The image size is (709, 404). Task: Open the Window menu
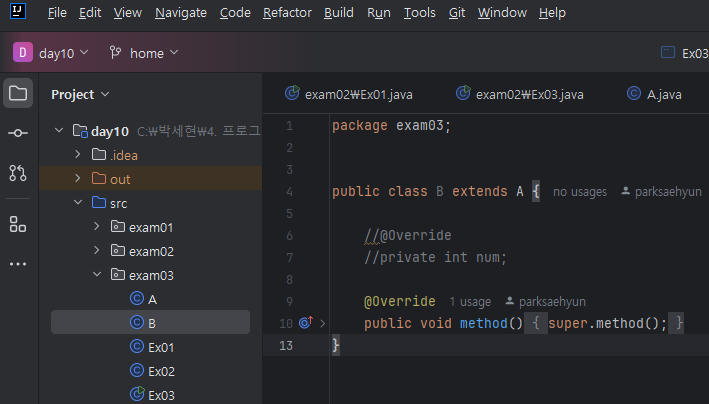point(502,13)
